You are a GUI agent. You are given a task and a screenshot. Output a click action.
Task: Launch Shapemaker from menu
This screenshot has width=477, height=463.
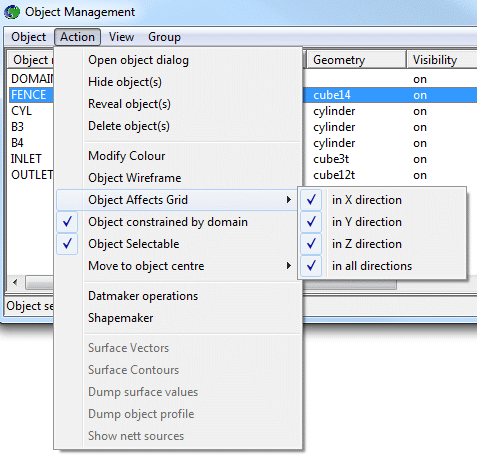pos(179,318)
